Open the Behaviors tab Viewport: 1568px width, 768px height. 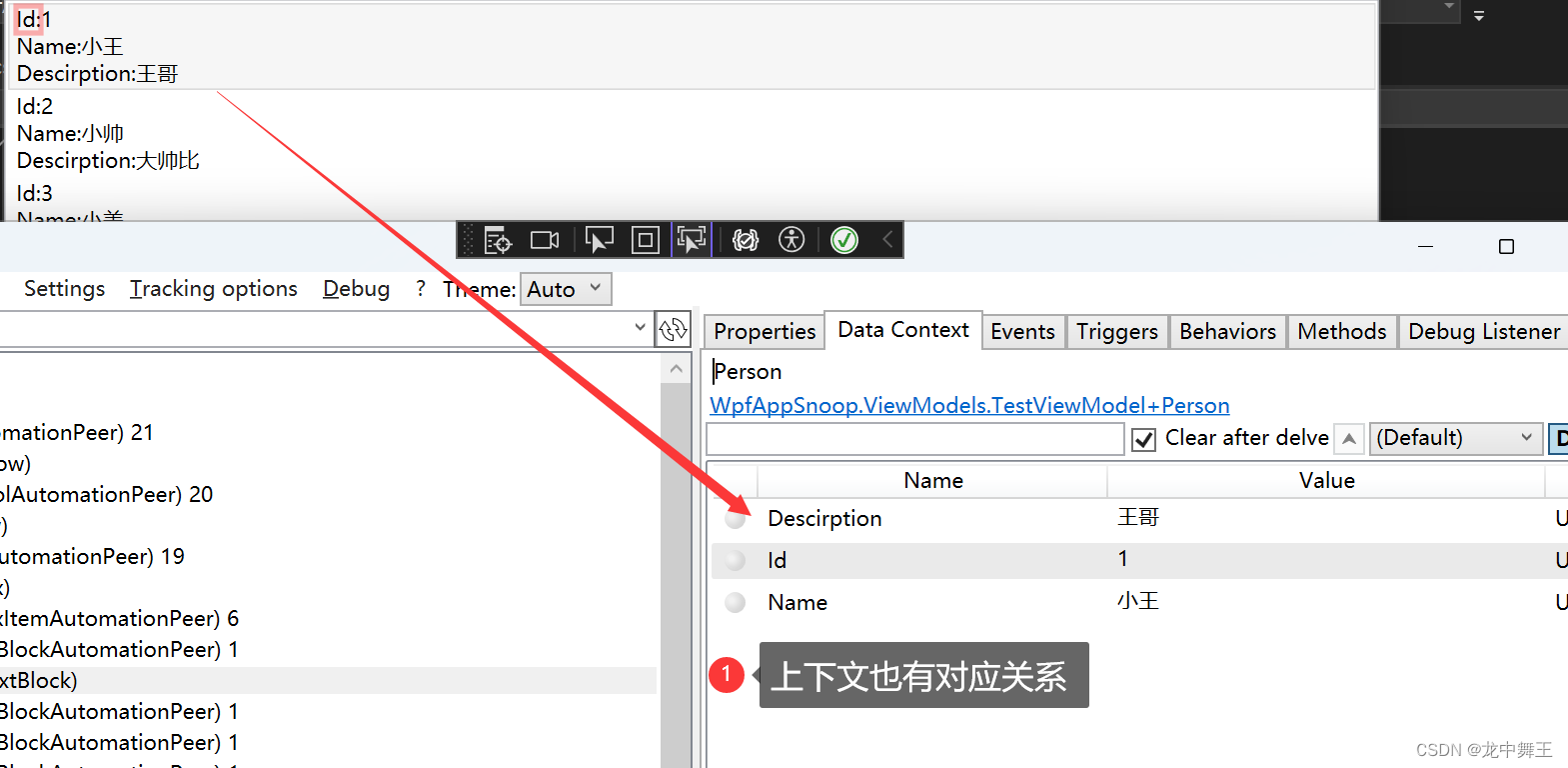pos(1227,331)
